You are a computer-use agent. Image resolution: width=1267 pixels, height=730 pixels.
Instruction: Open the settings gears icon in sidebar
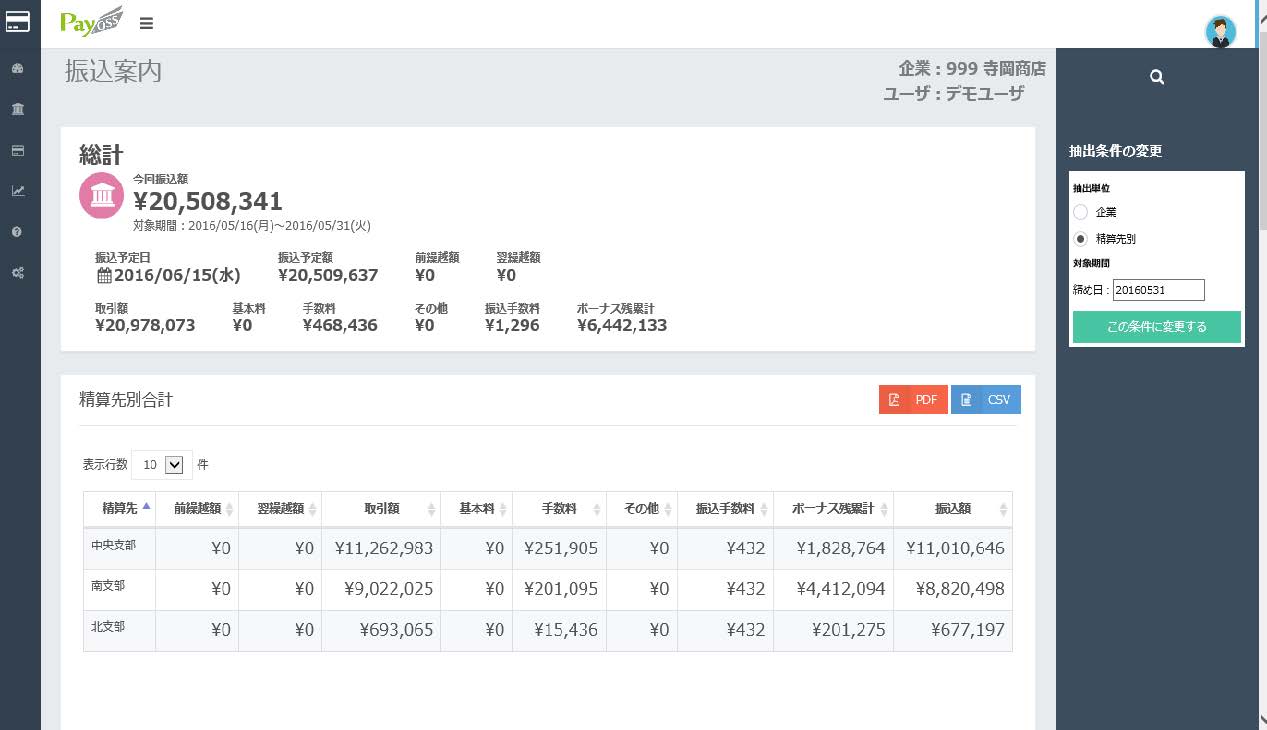tap(18, 273)
